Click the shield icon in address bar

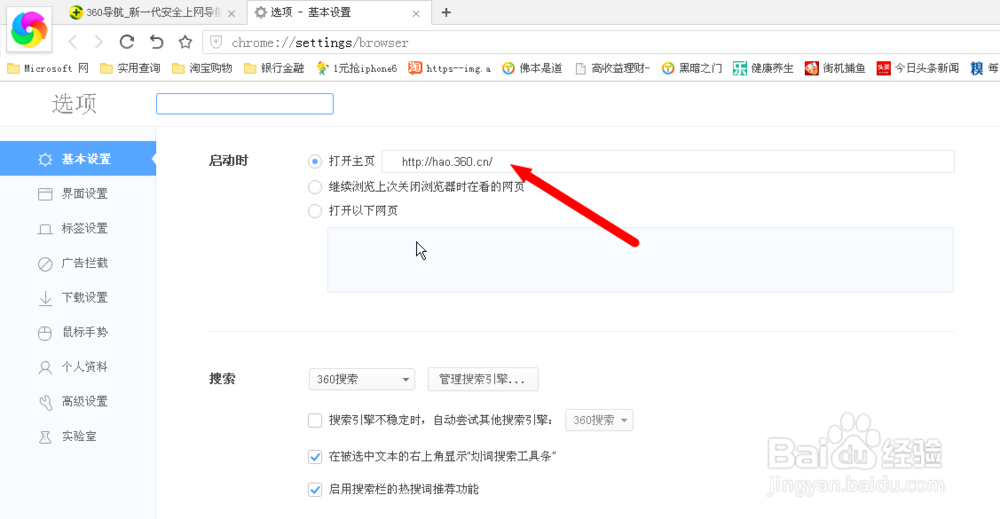[x=216, y=43]
